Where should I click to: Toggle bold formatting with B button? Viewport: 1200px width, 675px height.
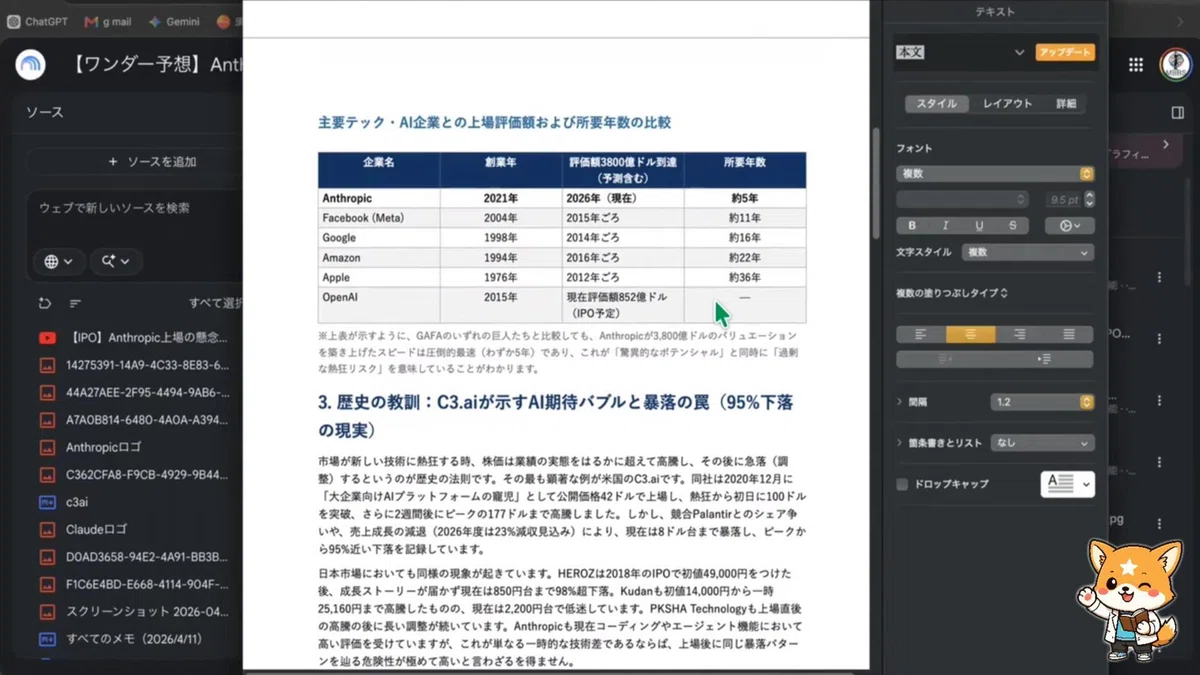pyautogui.click(x=912, y=226)
